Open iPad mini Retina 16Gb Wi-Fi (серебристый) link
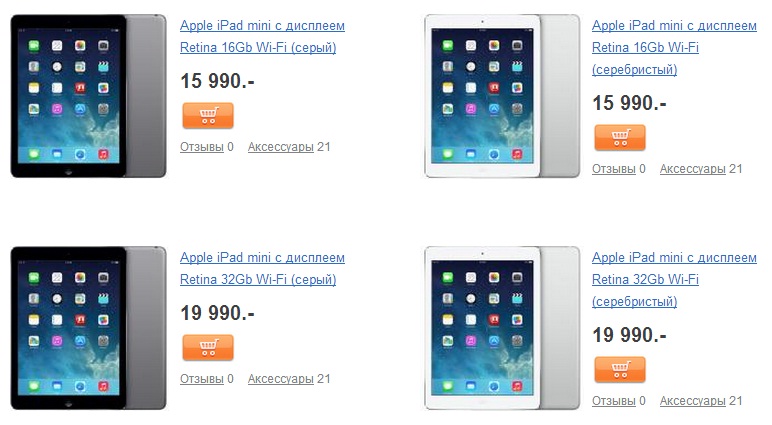Image resolution: width=772 pixels, height=425 pixels. tap(674, 47)
